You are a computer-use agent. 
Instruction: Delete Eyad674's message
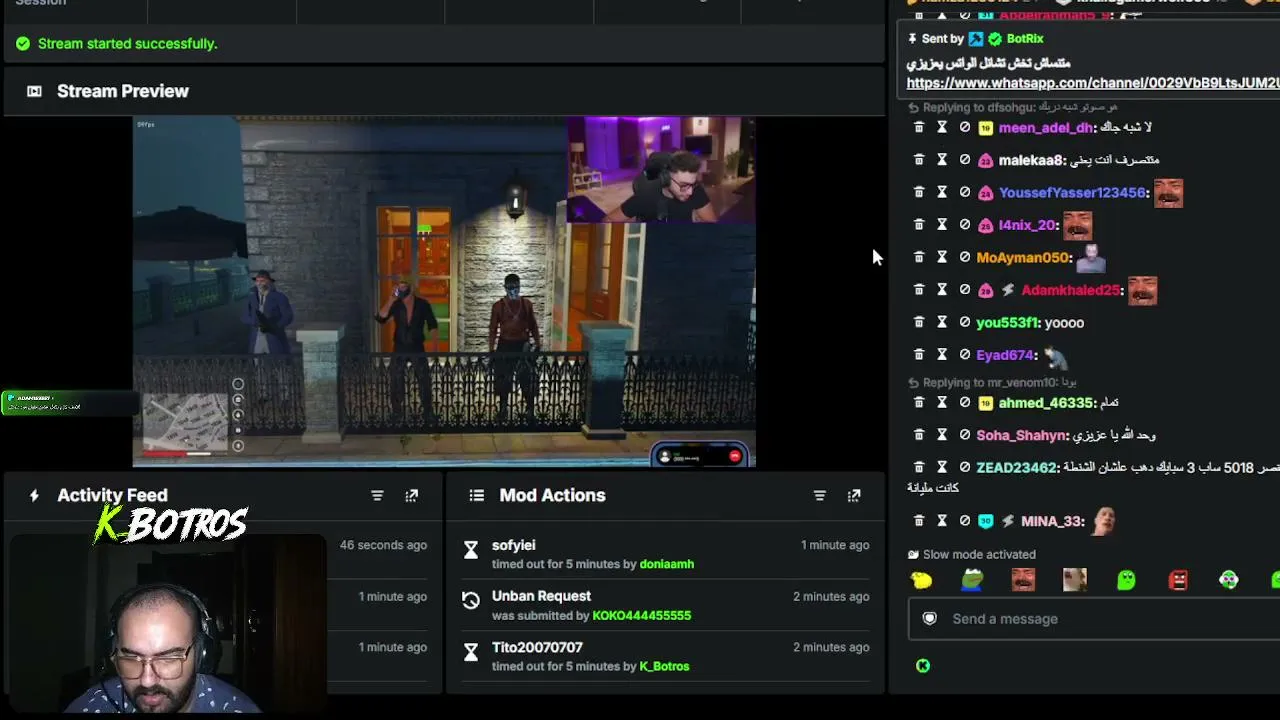919,355
